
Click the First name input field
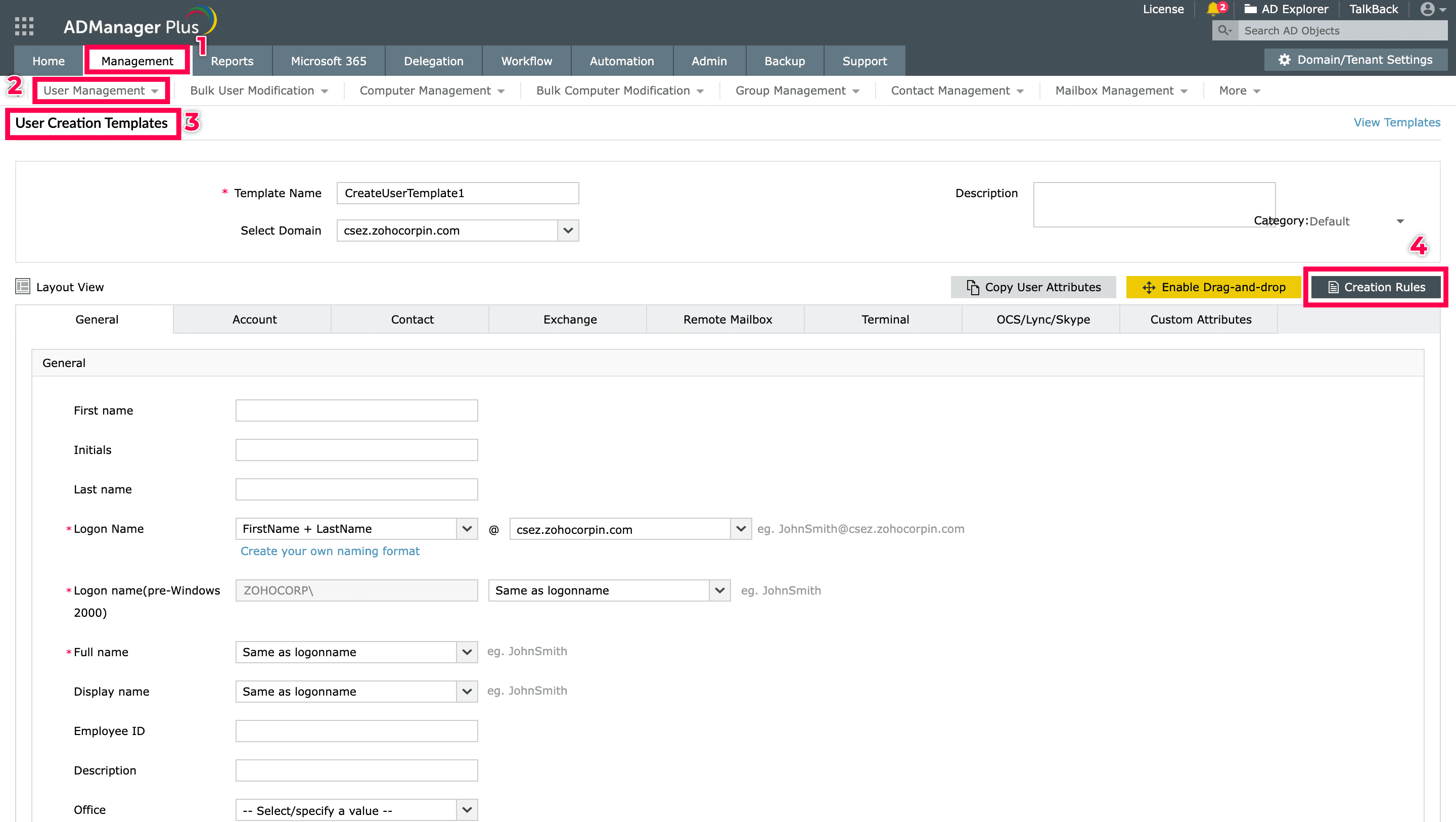click(356, 410)
